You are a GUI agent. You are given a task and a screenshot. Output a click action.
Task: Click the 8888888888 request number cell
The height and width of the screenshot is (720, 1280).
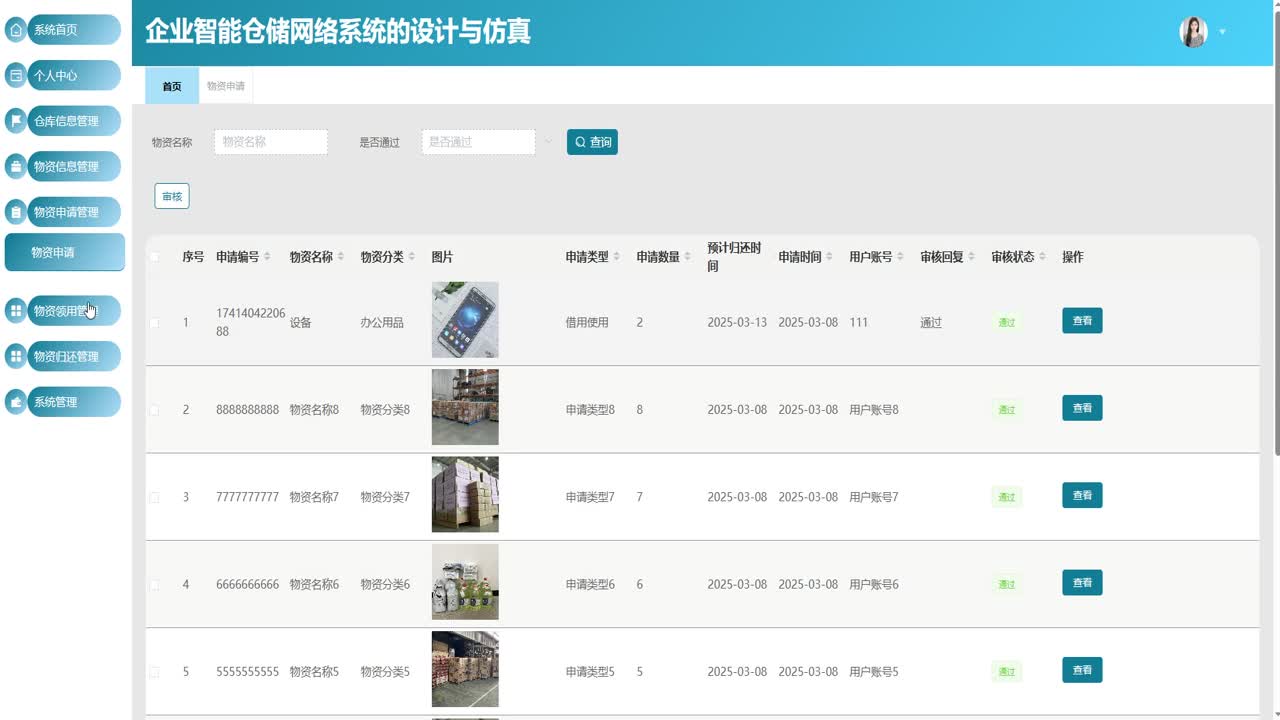[248, 410]
